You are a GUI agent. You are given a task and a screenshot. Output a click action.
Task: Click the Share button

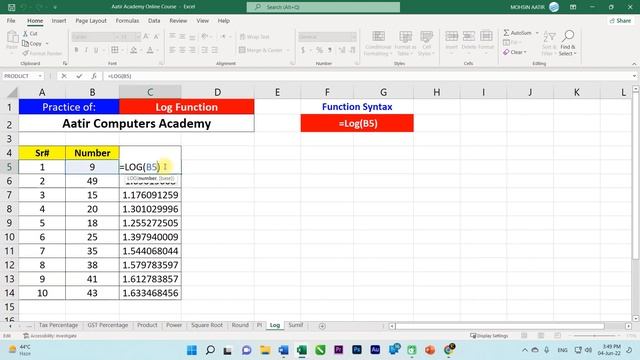(620, 20)
